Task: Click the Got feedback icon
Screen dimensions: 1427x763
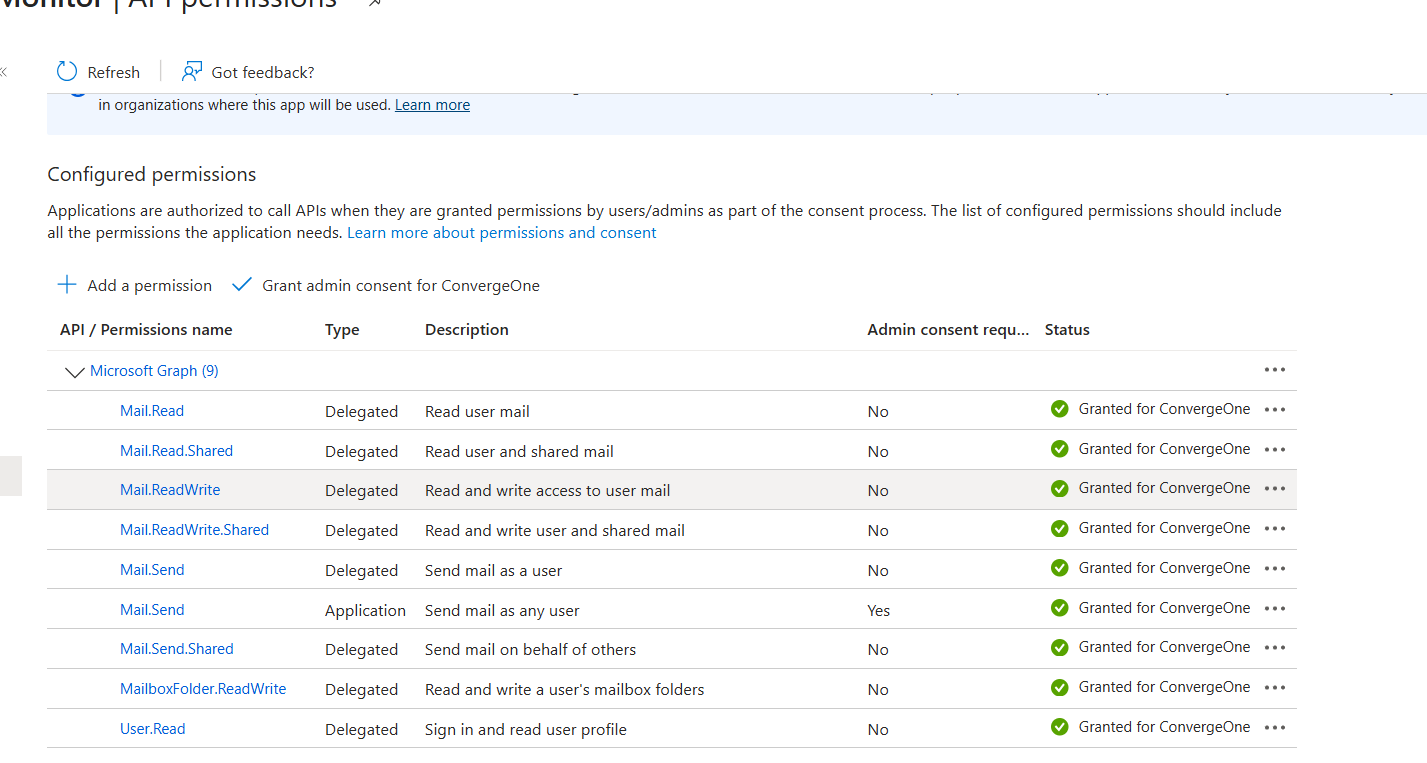Action: pyautogui.click(x=192, y=72)
